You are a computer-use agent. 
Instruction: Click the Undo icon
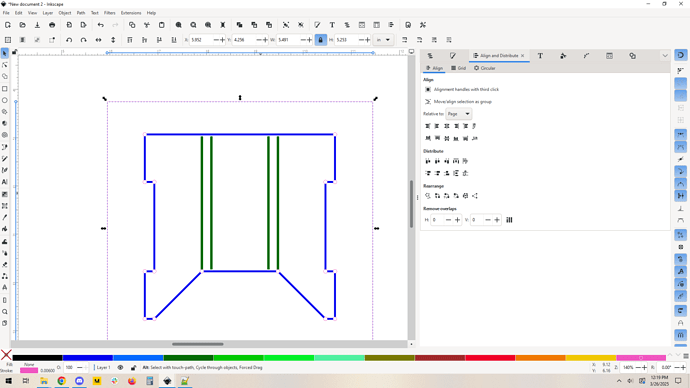tap(101, 25)
